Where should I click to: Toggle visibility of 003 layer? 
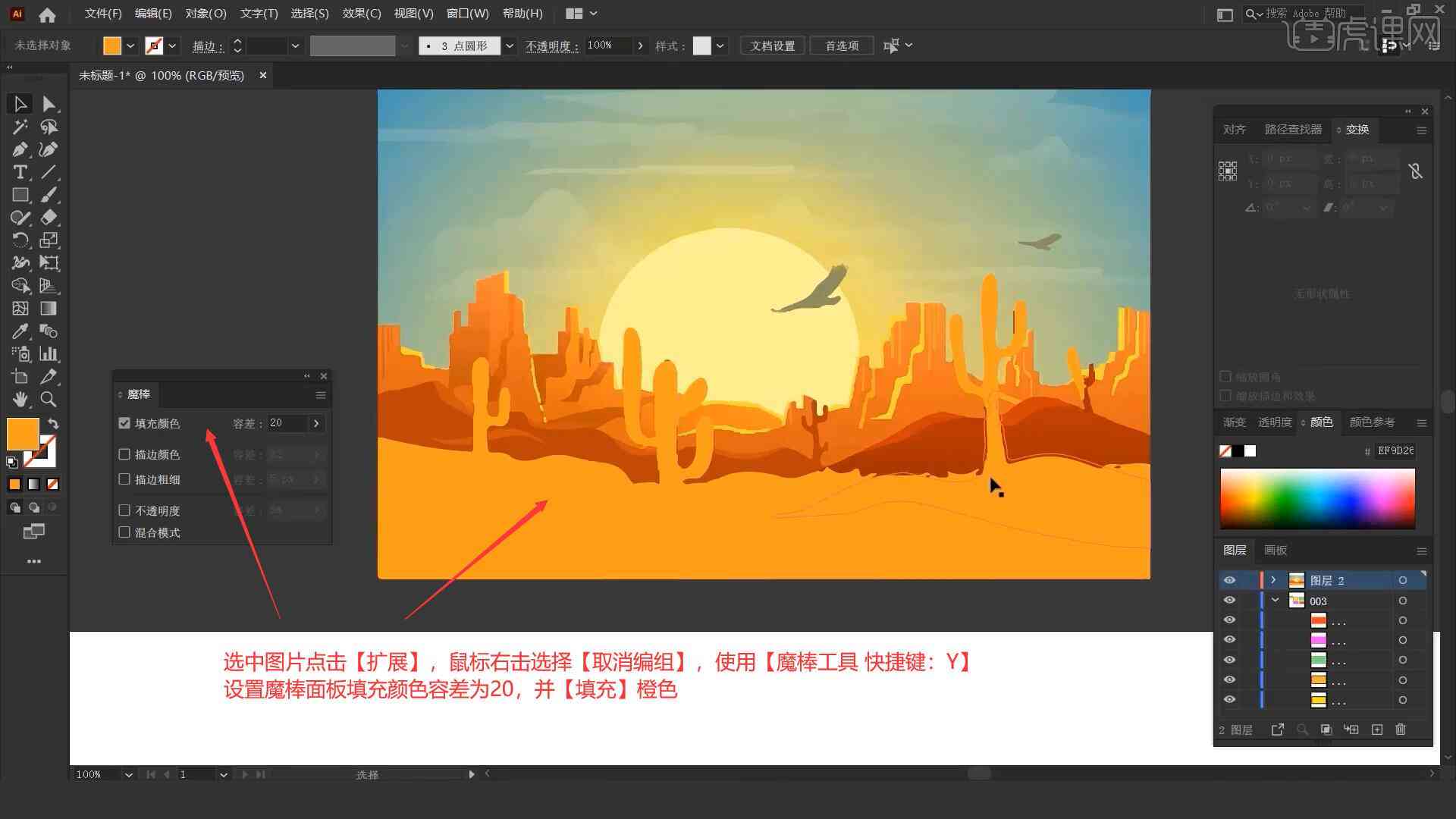coord(1228,601)
